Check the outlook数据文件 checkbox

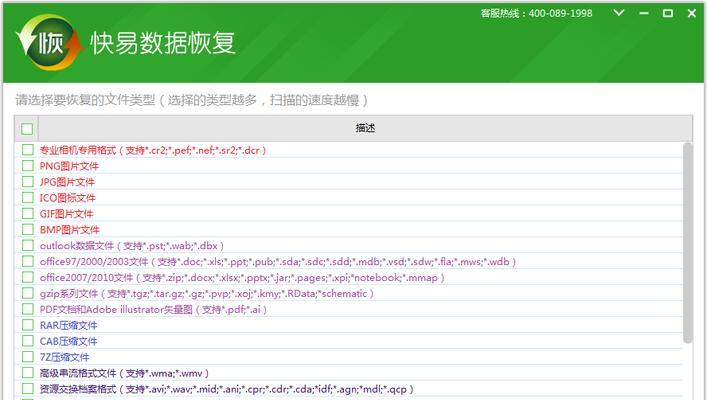28,245
